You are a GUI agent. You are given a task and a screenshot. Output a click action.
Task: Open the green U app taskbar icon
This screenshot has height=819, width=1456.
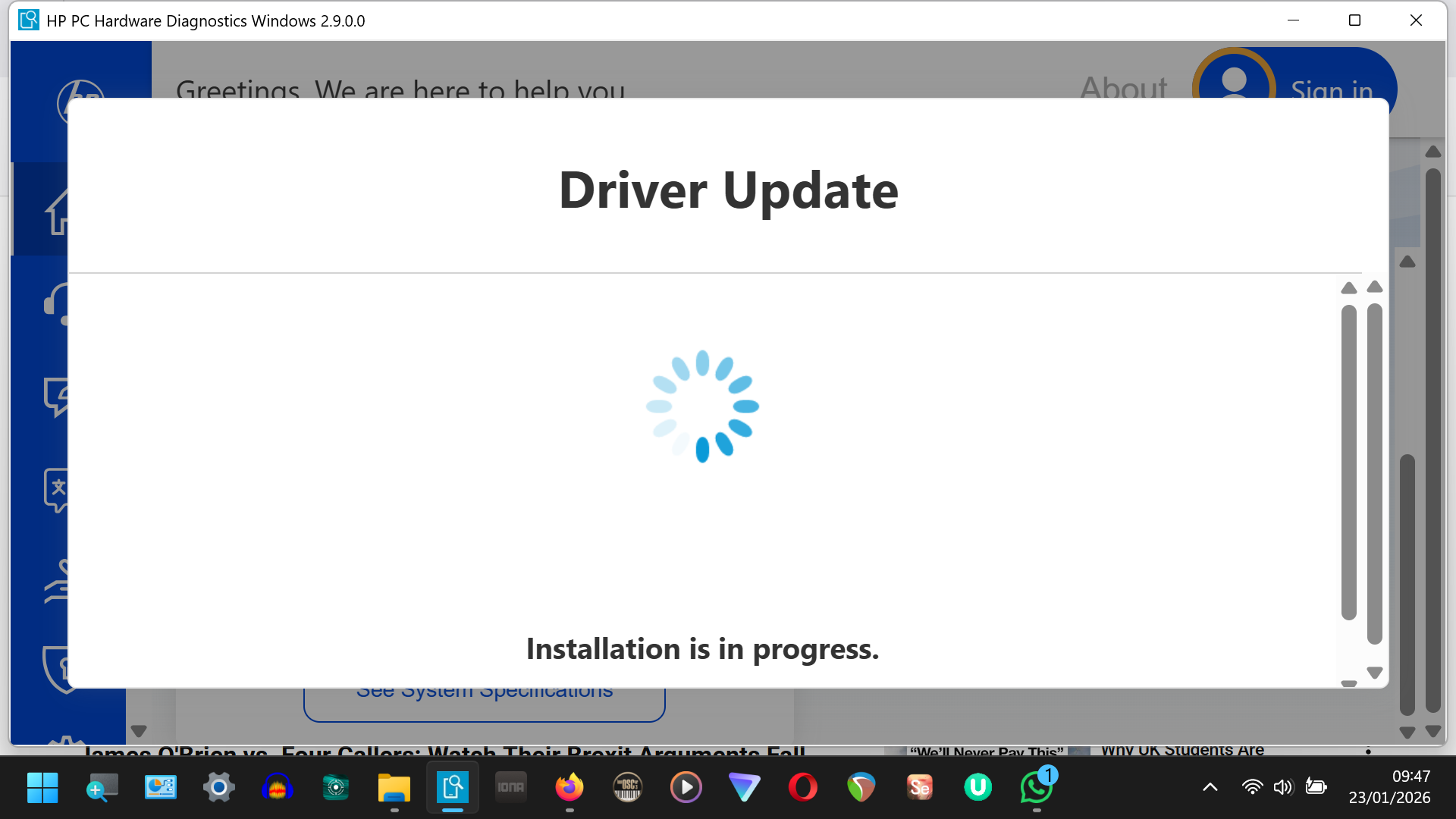978,788
